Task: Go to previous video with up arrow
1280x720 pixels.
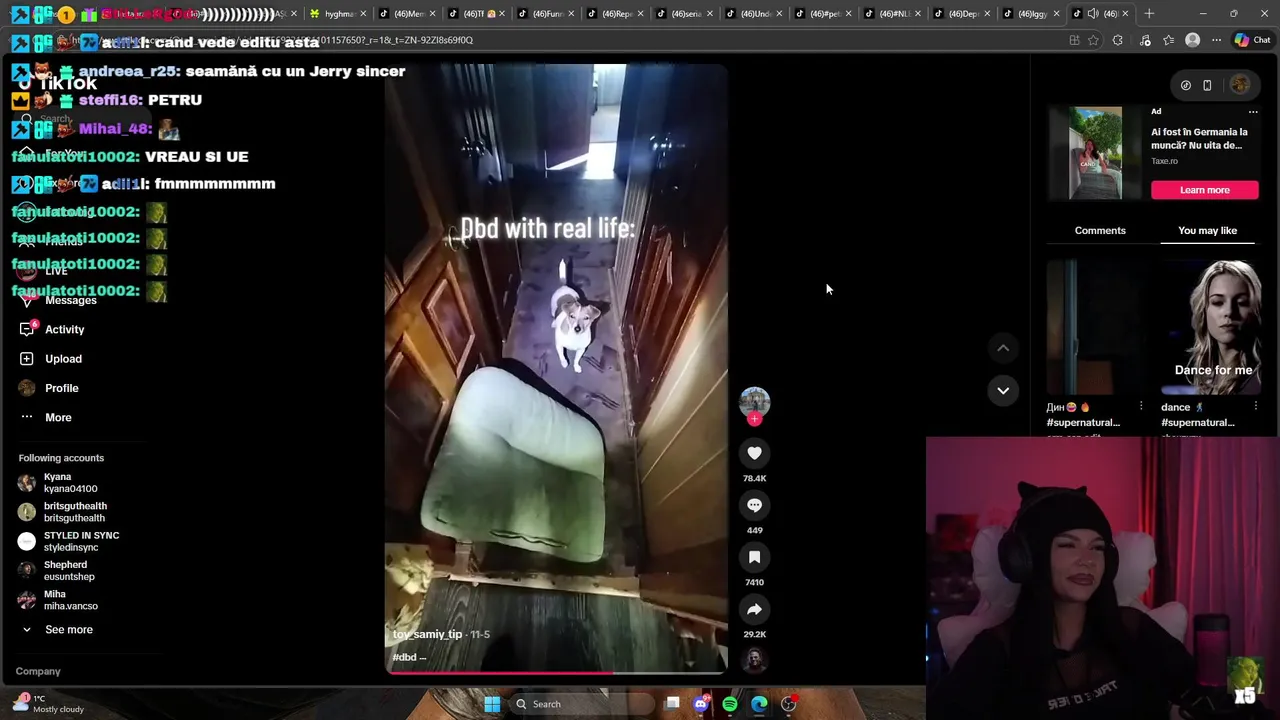Action: tap(1003, 347)
